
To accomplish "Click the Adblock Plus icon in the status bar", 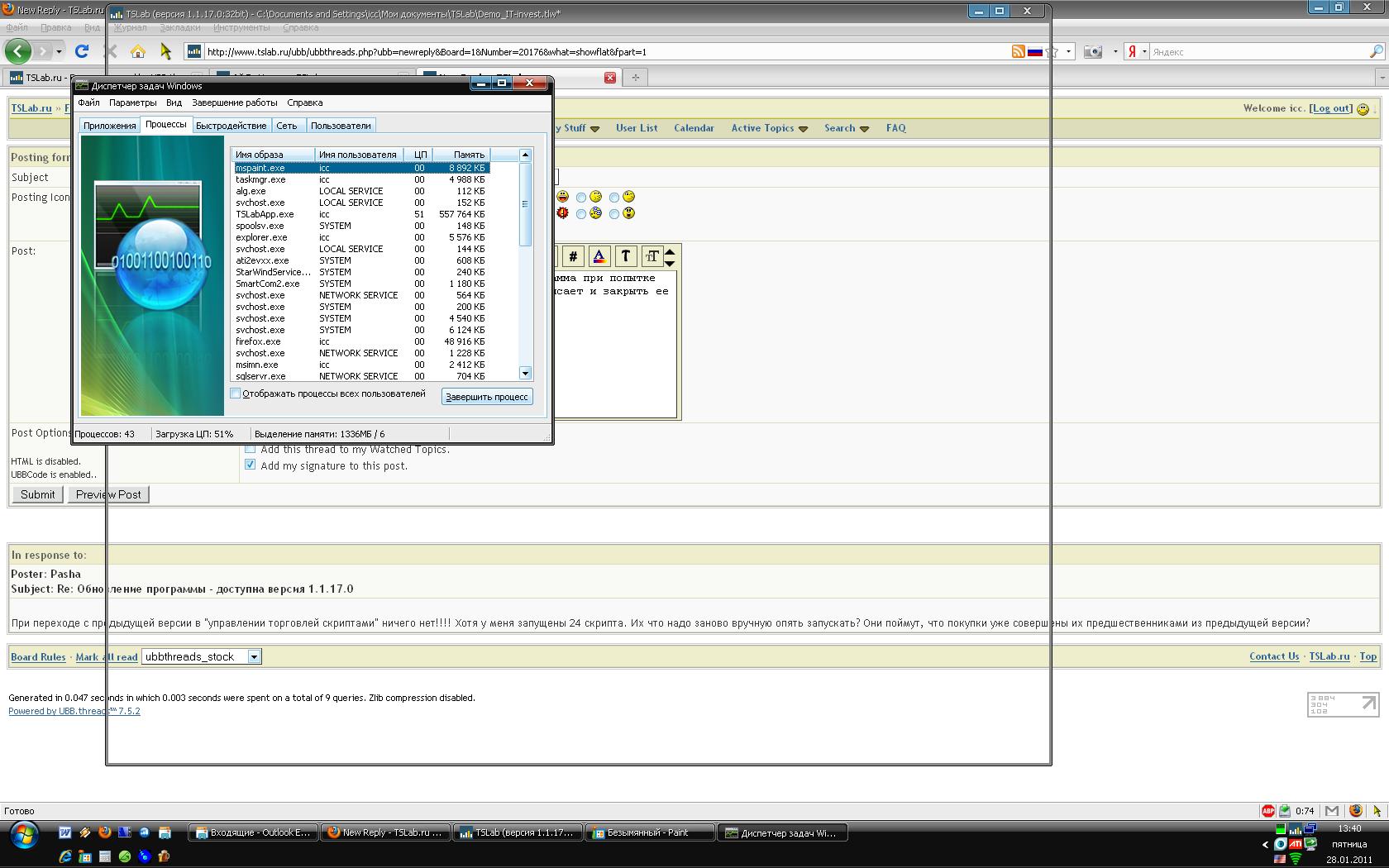I will [1268, 811].
